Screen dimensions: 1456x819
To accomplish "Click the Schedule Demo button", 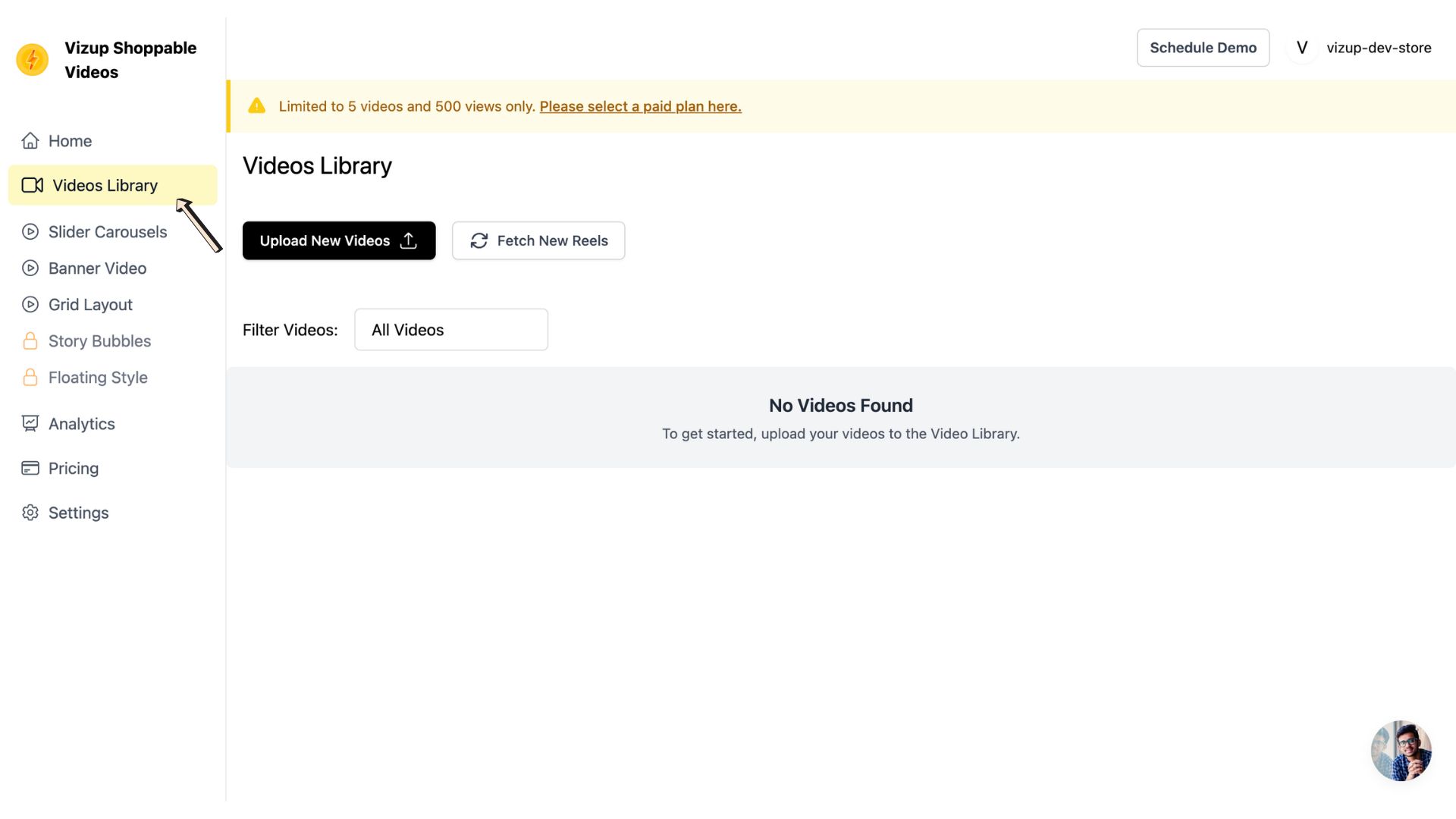I will click(x=1203, y=47).
